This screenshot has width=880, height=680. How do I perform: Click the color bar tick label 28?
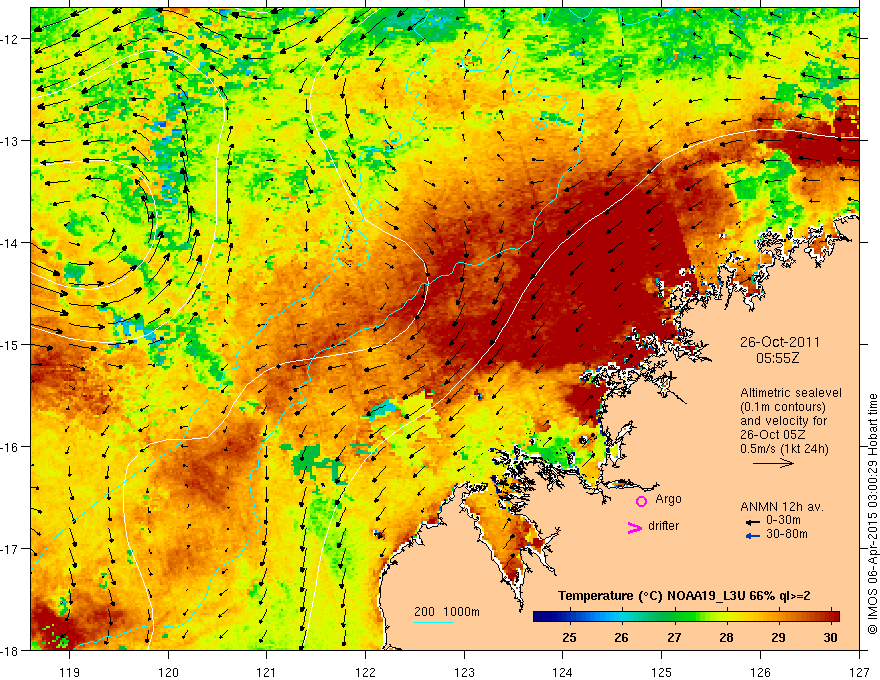coord(726,637)
